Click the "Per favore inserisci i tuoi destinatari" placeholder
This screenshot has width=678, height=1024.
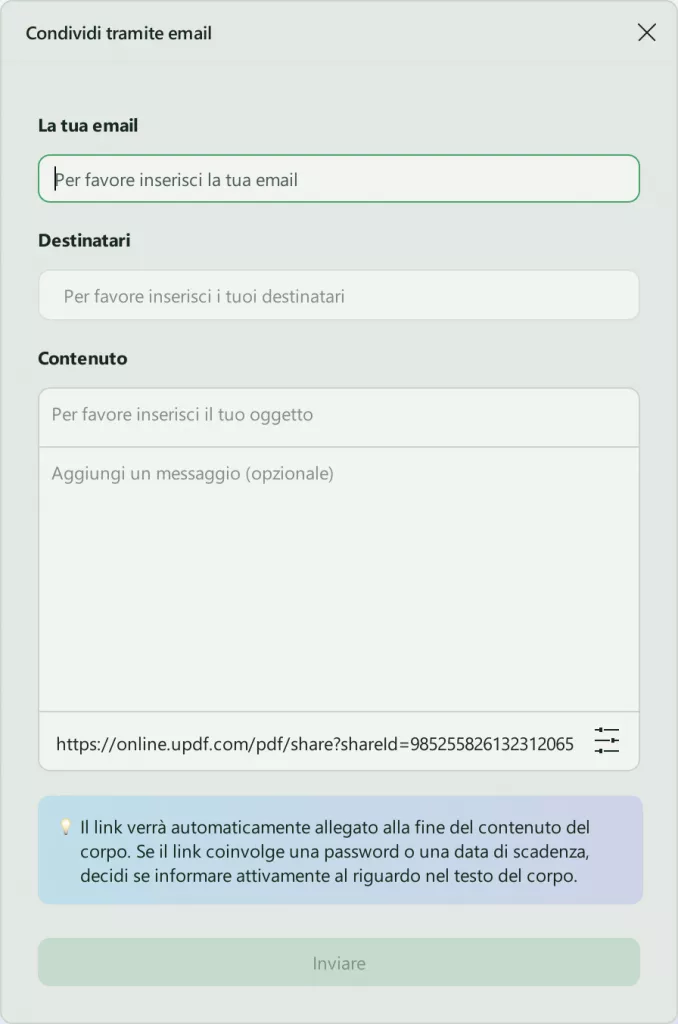point(204,297)
